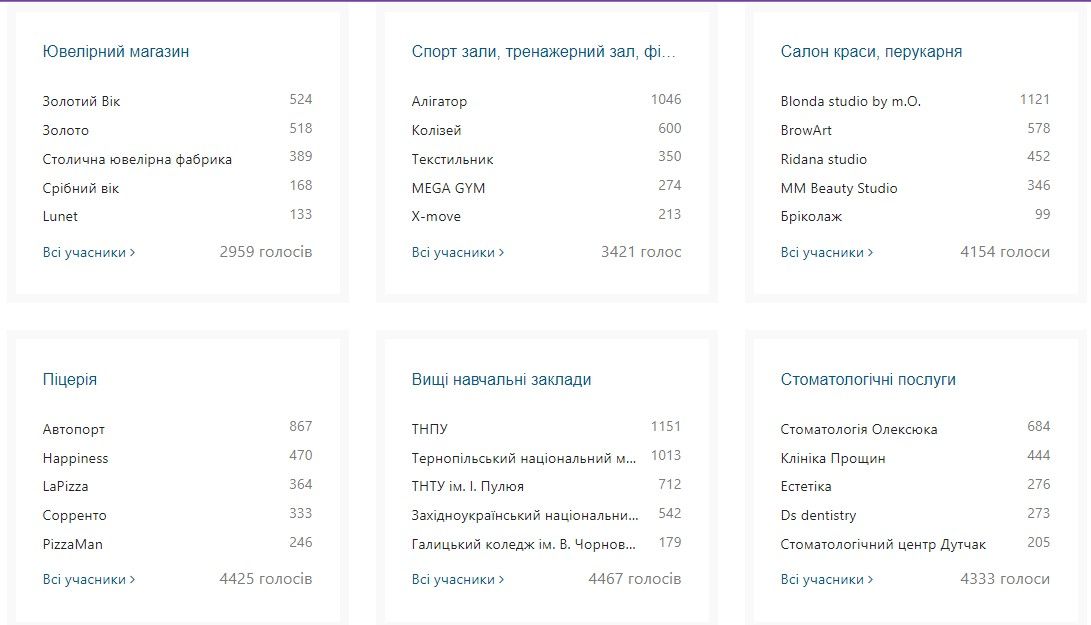Expand all participants under Ювелірний магазин
The image size is (1091, 625).
[x=88, y=253]
